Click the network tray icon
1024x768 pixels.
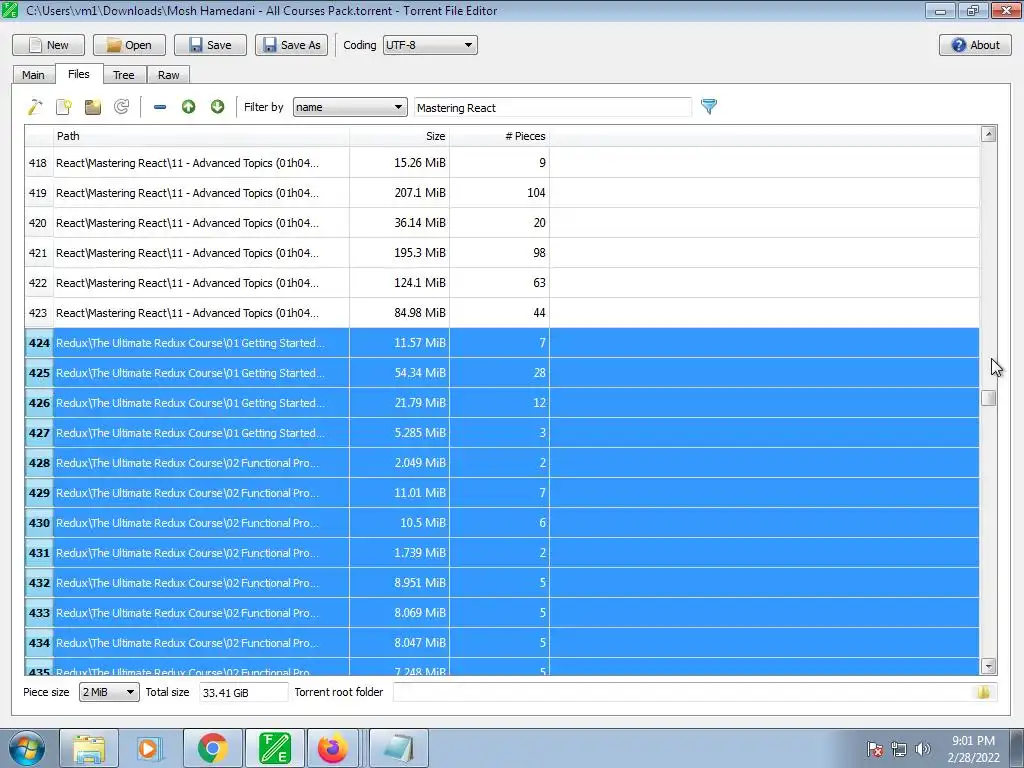click(899, 749)
